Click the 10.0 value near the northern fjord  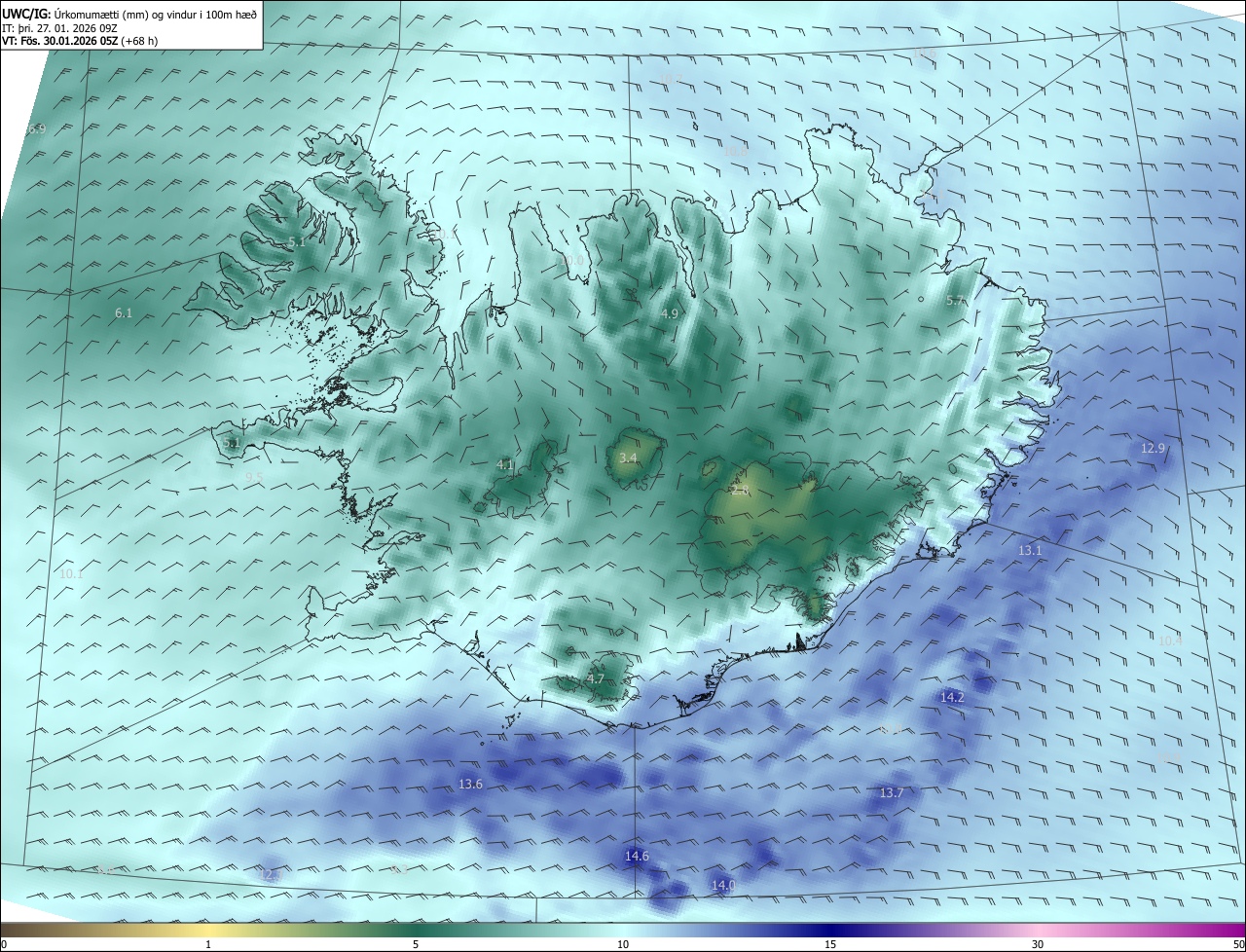[571, 261]
